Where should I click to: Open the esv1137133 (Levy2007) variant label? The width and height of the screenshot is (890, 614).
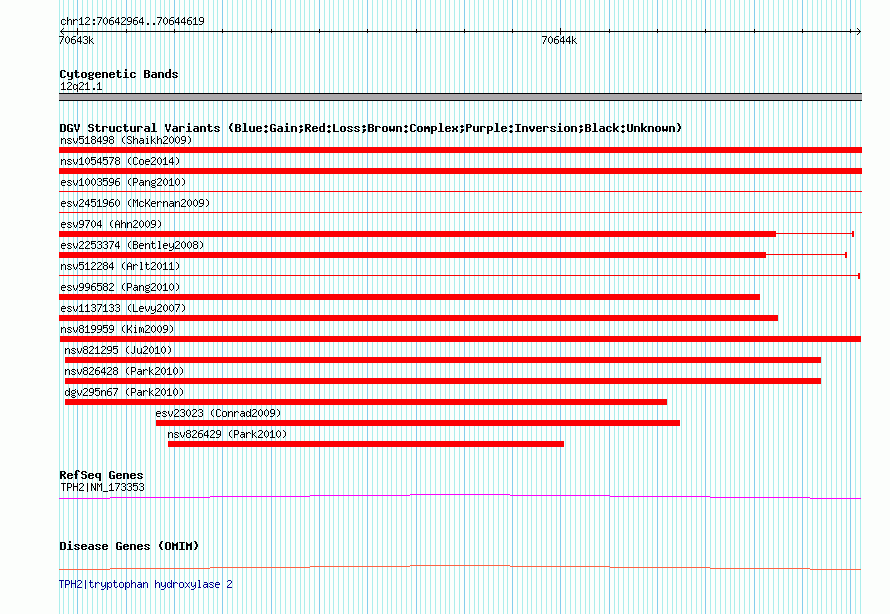pyautogui.click(x=123, y=308)
